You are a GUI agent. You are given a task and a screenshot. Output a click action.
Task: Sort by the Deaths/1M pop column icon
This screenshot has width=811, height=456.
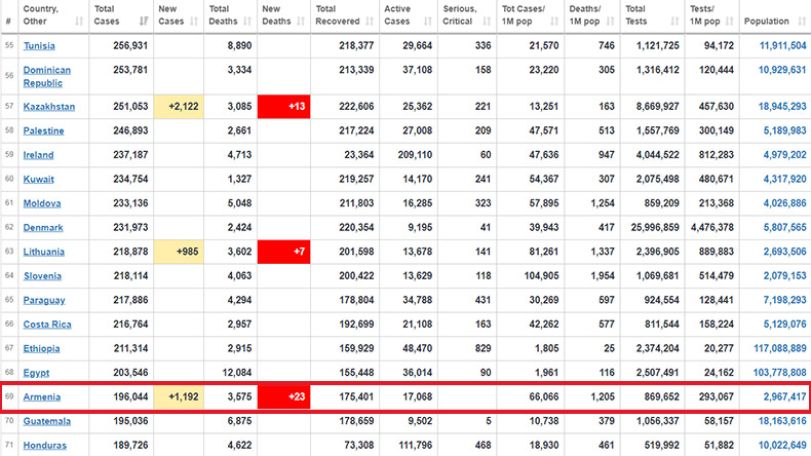[611, 21]
